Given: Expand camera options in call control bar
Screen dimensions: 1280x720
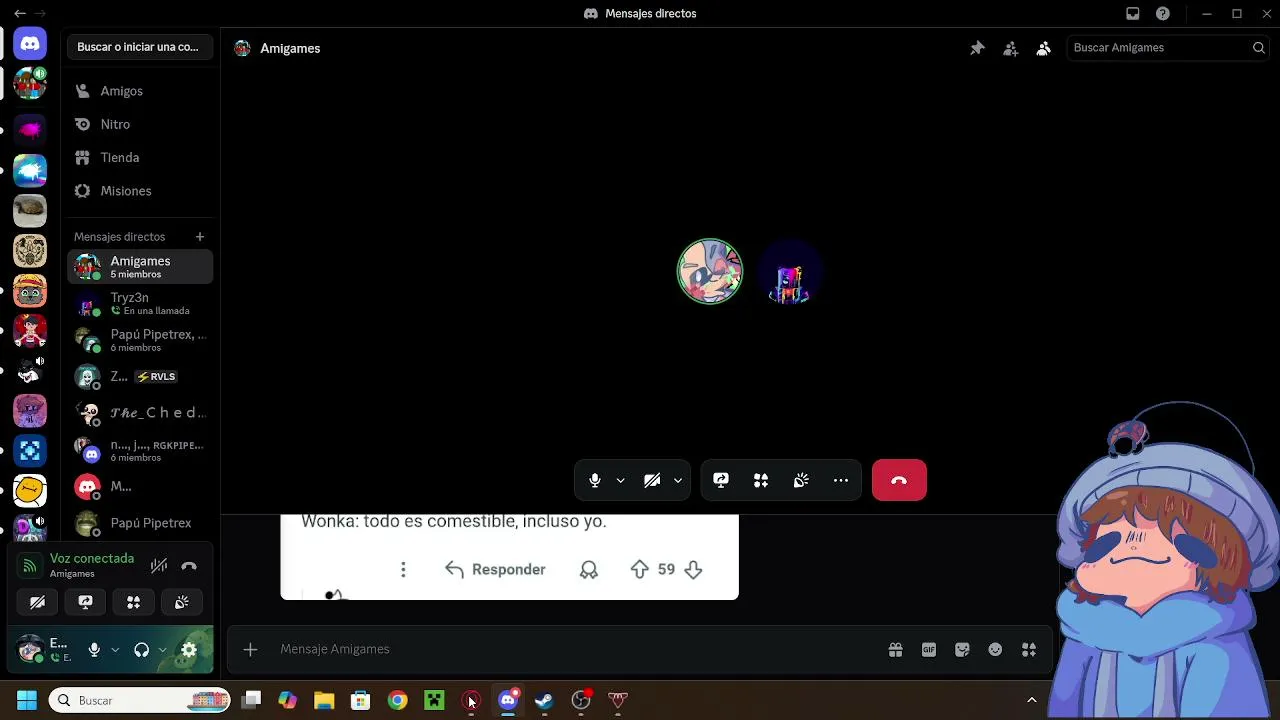Looking at the screenshot, I should (x=677, y=481).
